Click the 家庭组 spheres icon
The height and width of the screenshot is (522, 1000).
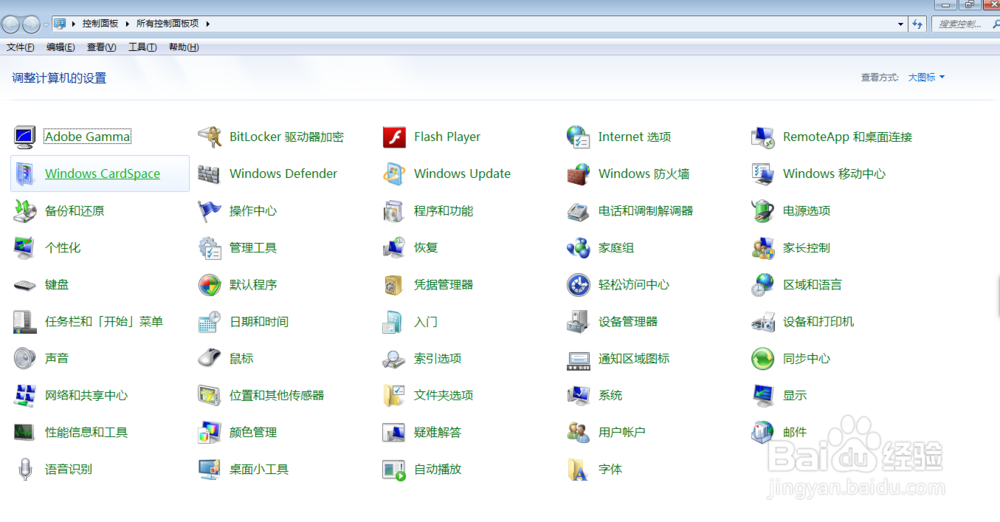(x=578, y=248)
